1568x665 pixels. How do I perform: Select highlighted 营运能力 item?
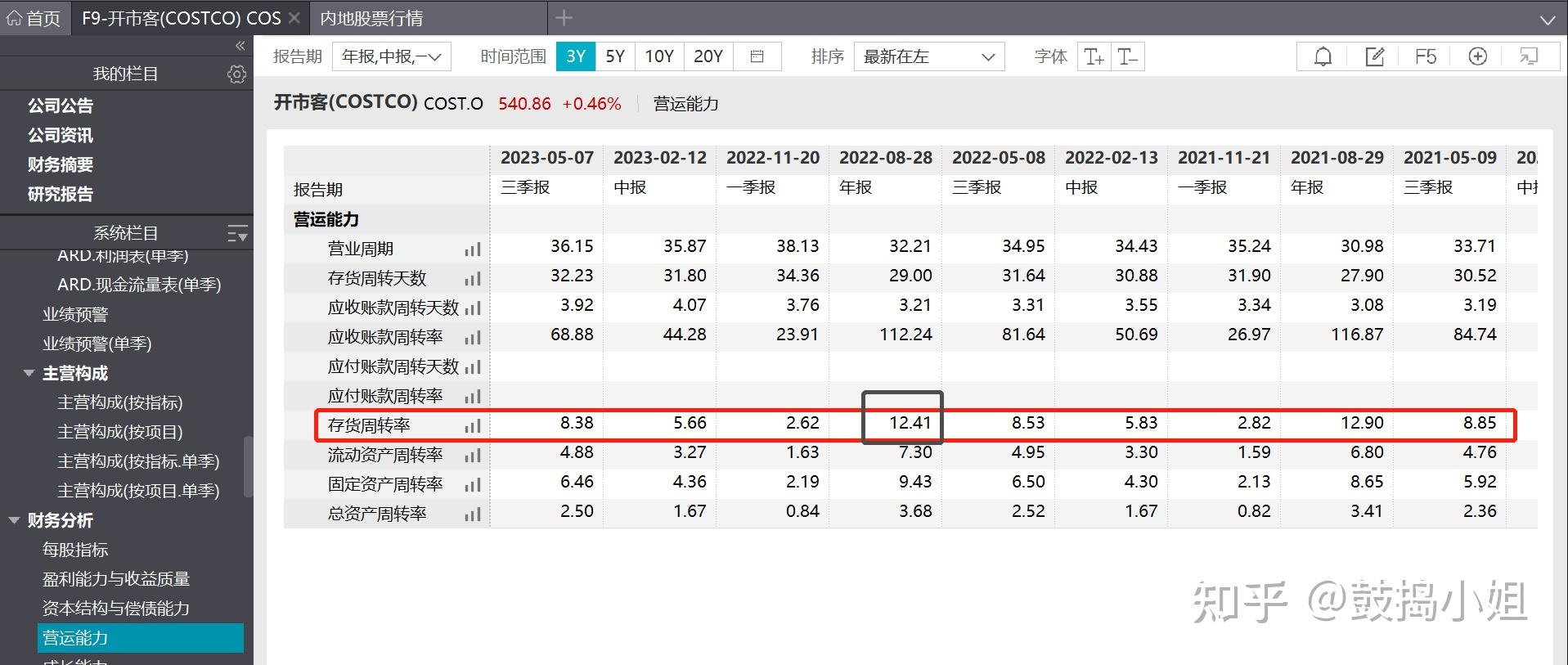(141, 638)
